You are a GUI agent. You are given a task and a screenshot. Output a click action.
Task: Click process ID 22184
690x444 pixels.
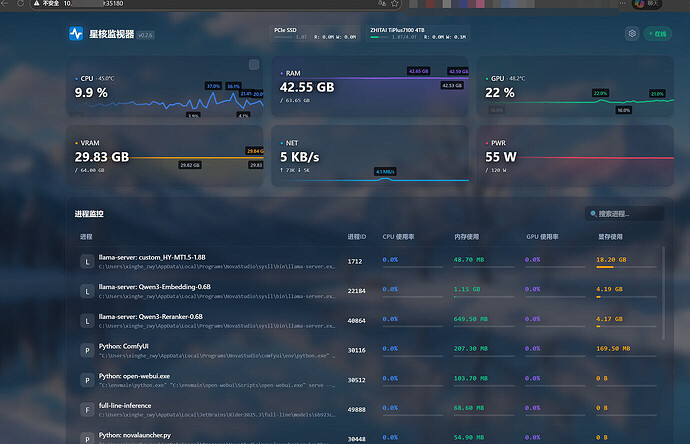(x=356, y=291)
